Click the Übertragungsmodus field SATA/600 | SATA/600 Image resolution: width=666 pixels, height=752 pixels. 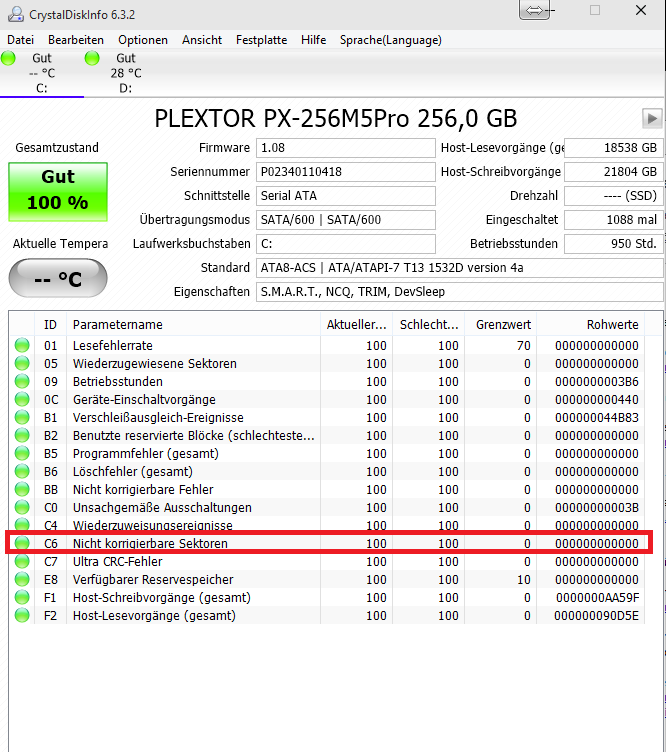(346, 220)
